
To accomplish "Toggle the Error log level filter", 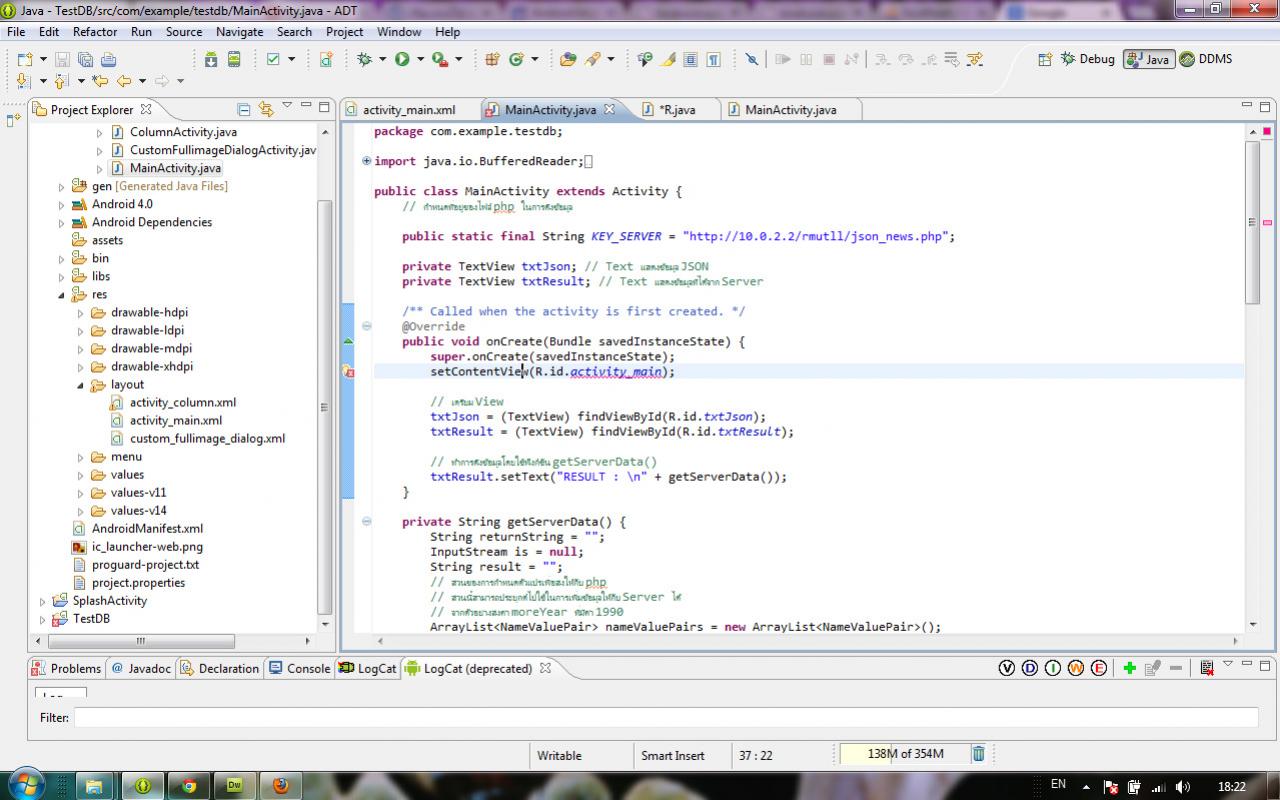I will (x=1099, y=668).
